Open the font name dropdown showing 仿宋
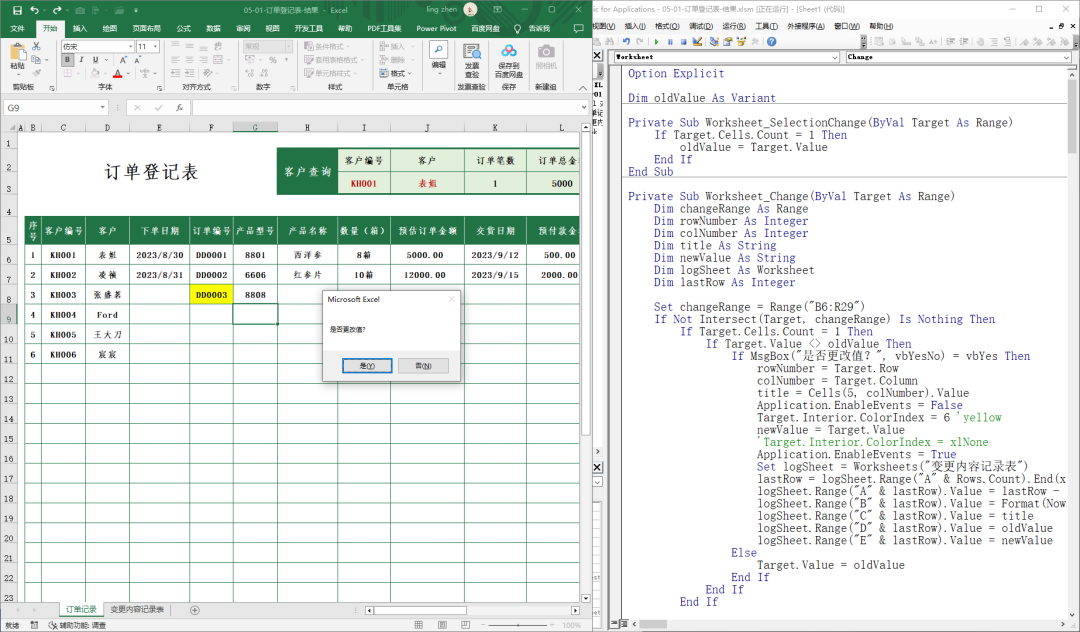The width and height of the screenshot is (1080, 632). pos(130,46)
